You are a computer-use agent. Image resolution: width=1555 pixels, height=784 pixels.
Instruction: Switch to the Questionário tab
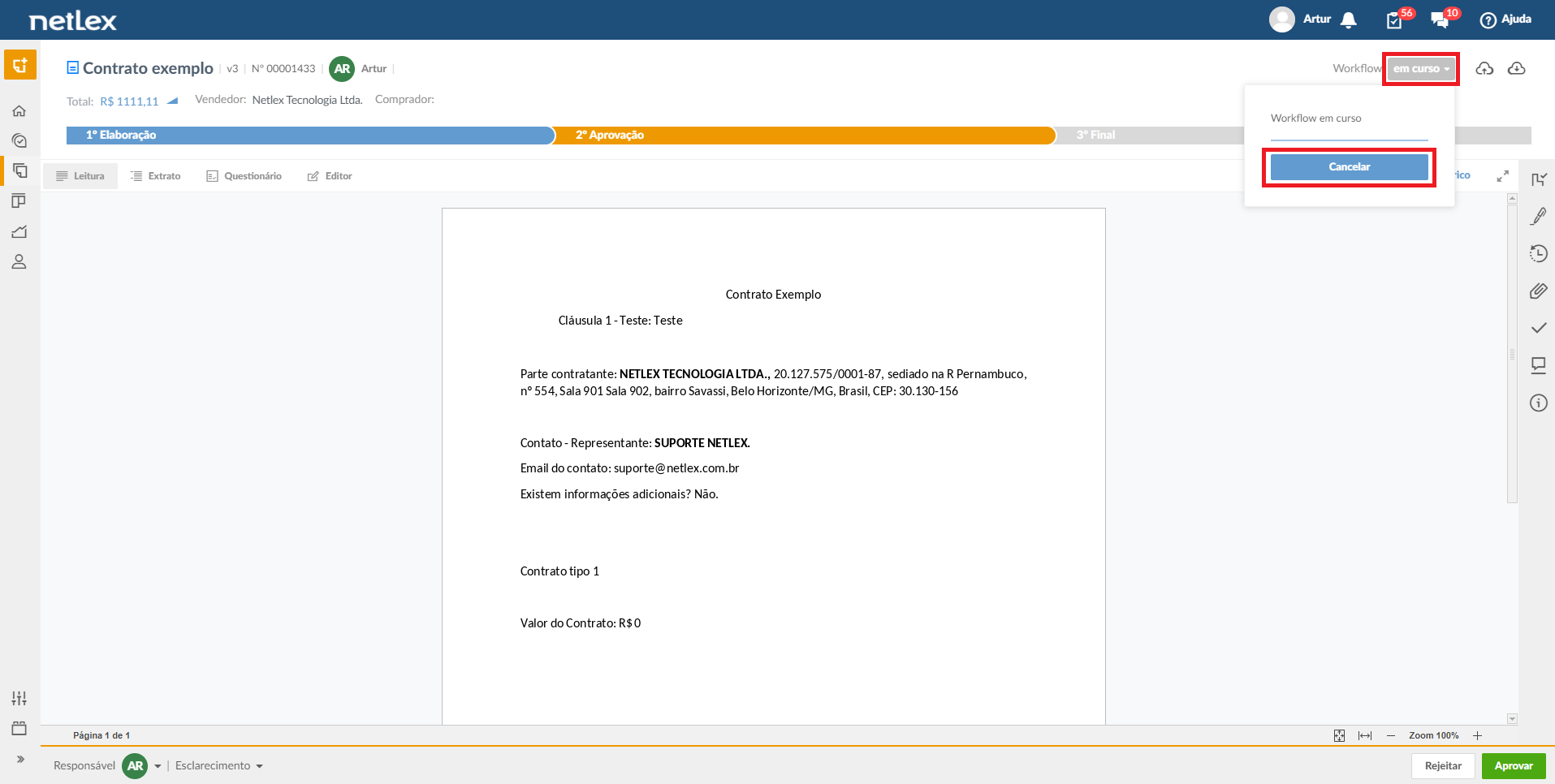coord(244,176)
